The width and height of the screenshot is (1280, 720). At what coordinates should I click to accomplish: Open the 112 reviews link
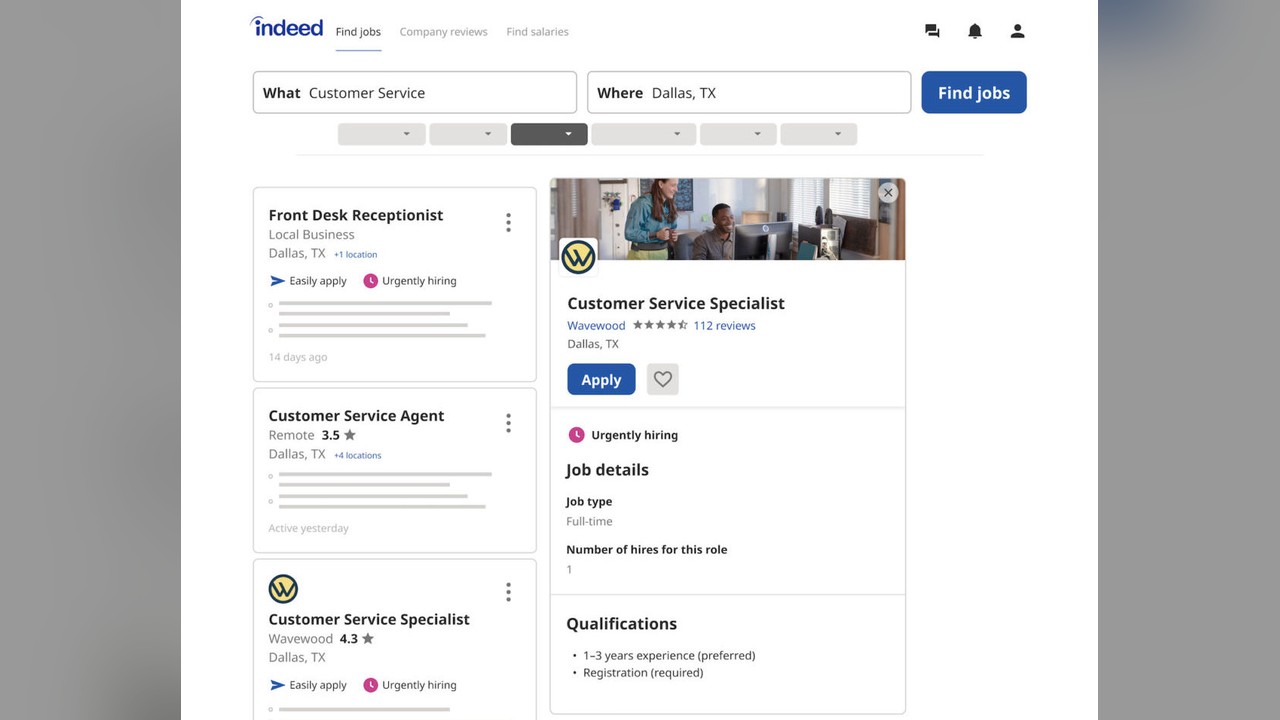[x=724, y=326]
